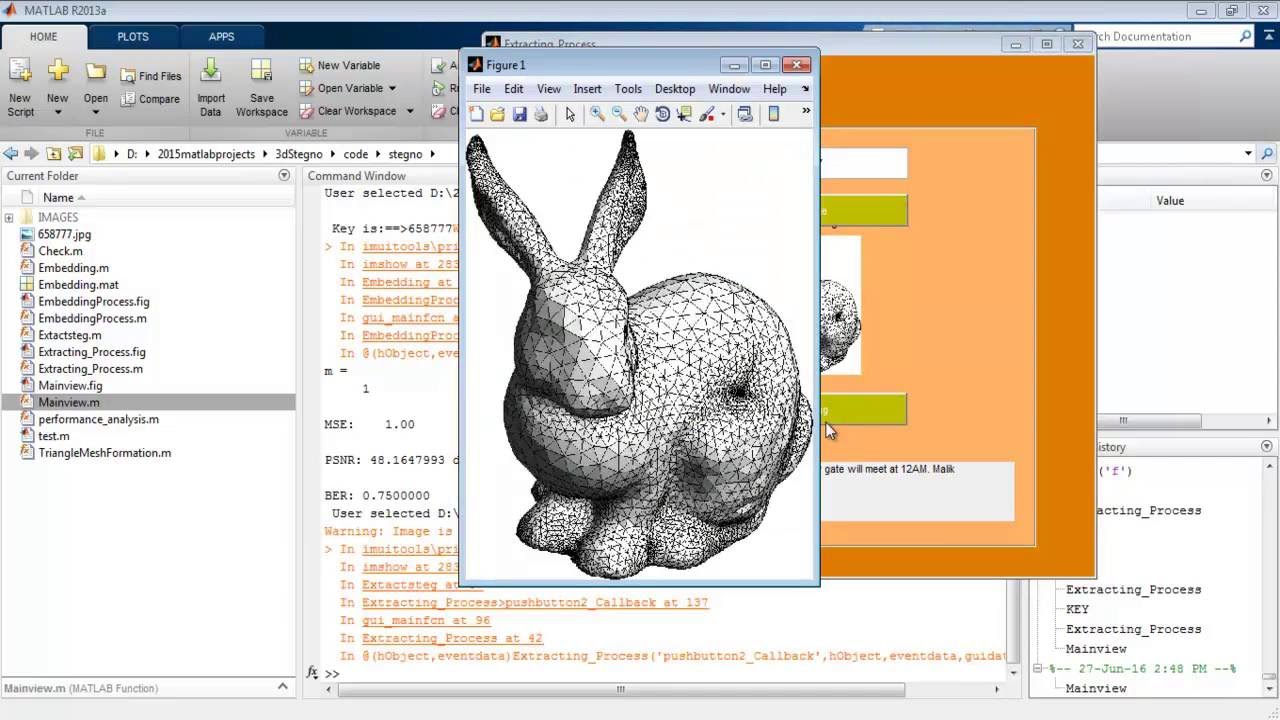Select Extactsteg.m file
1280x720 pixels.
pos(69,335)
